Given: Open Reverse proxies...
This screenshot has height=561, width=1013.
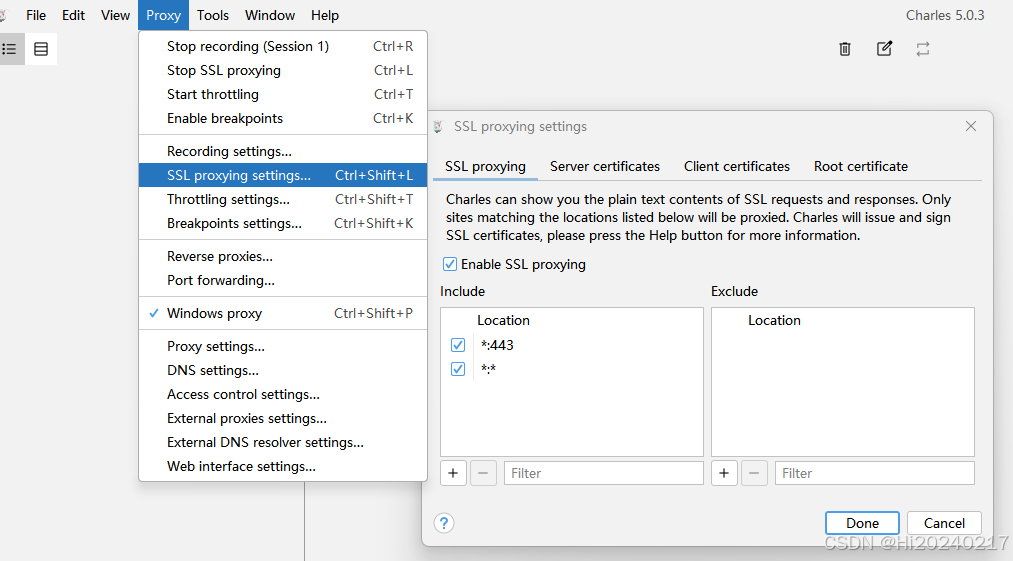Looking at the screenshot, I should pyautogui.click(x=283, y=257).
